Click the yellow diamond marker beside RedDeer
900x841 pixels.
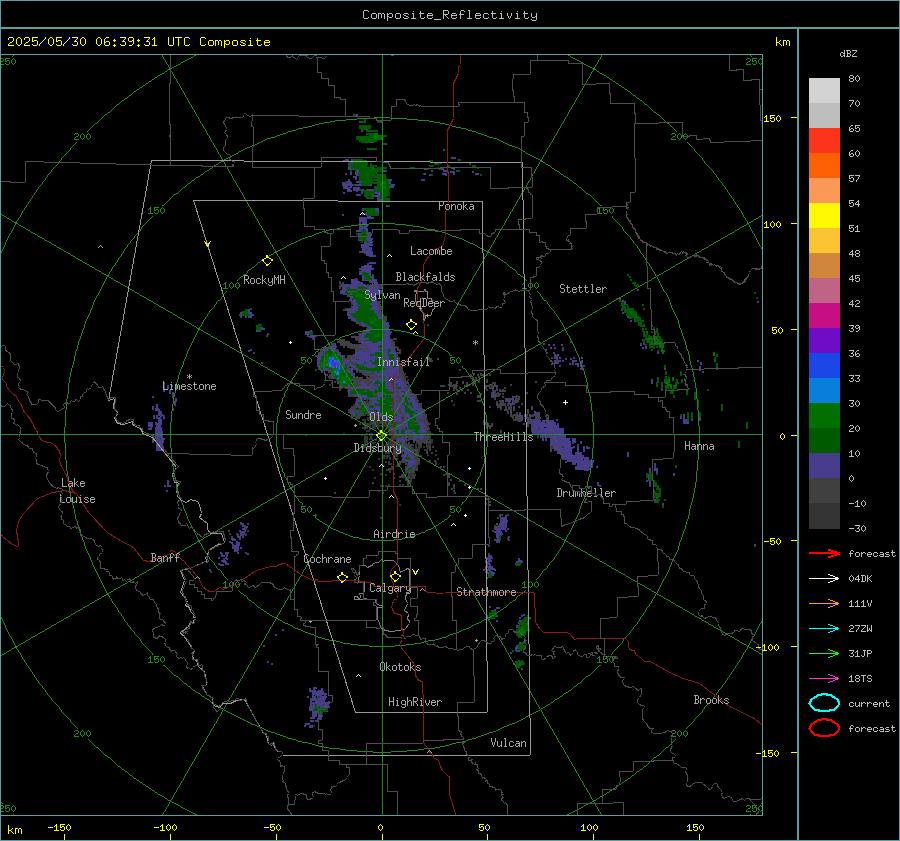click(x=412, y=325)
